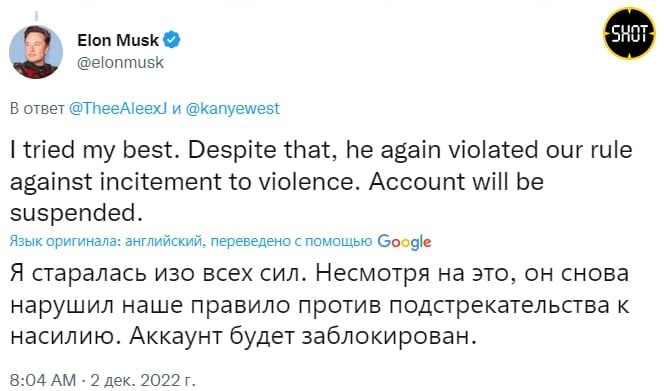Image resolution: width=664 pixels, height=391 pixels.
Task: Select the sentence "I tried my best."
Action: 92,151
